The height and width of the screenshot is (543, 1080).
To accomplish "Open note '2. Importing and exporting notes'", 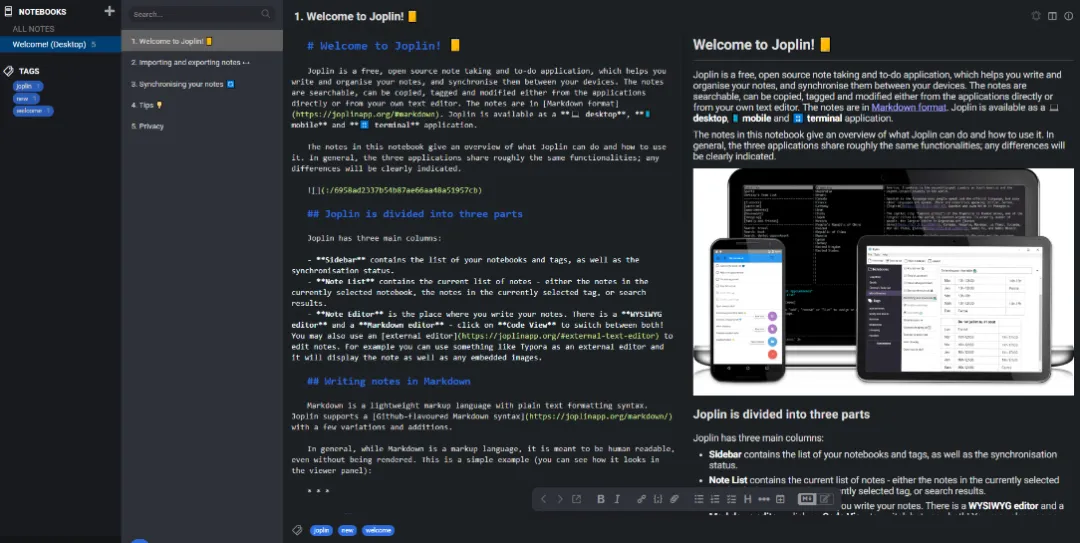I will pos(202,62).
